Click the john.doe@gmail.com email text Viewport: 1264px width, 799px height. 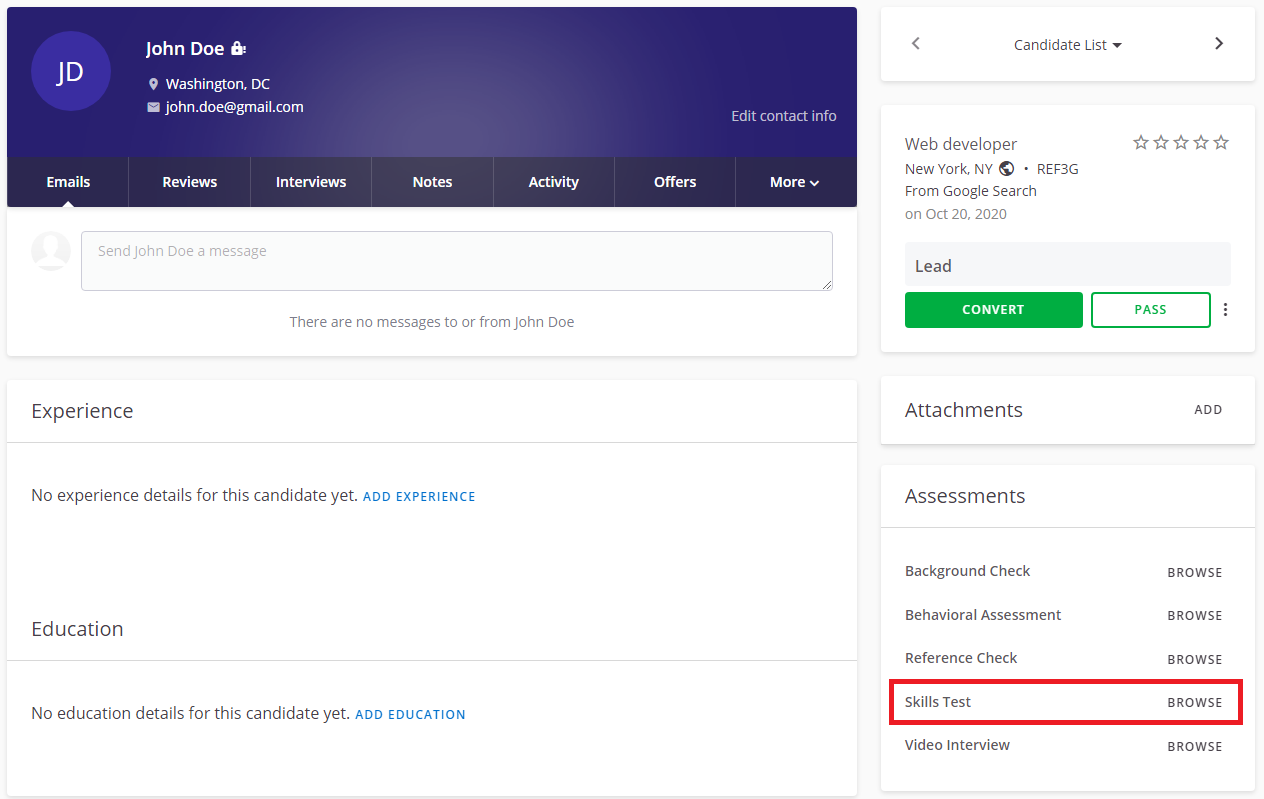[235, 107]
